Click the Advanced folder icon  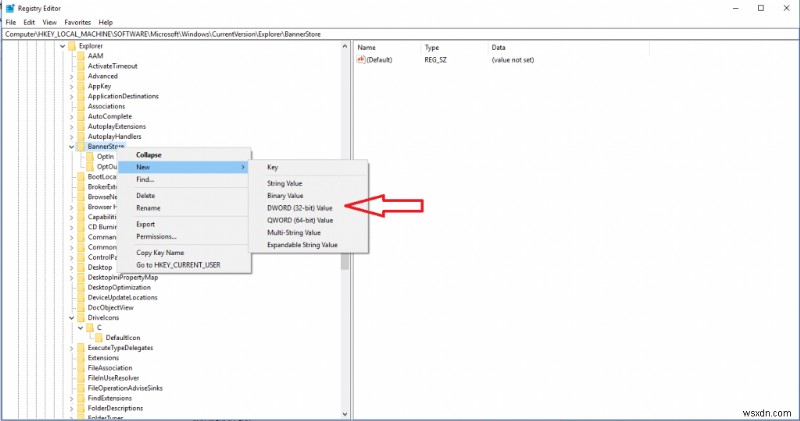81,76
